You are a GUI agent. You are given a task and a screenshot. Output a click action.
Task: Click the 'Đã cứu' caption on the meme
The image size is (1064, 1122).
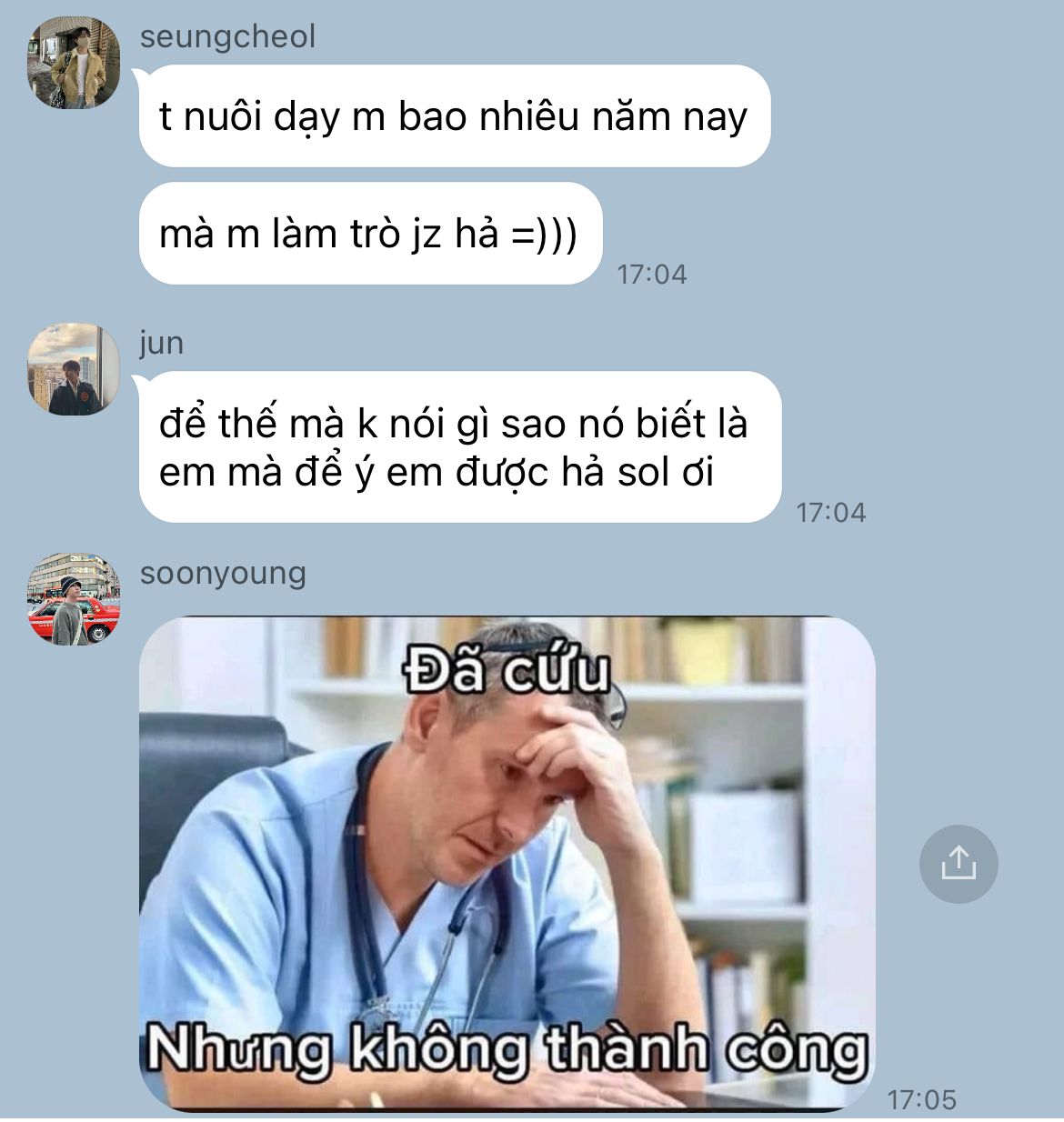pos(507,671)
